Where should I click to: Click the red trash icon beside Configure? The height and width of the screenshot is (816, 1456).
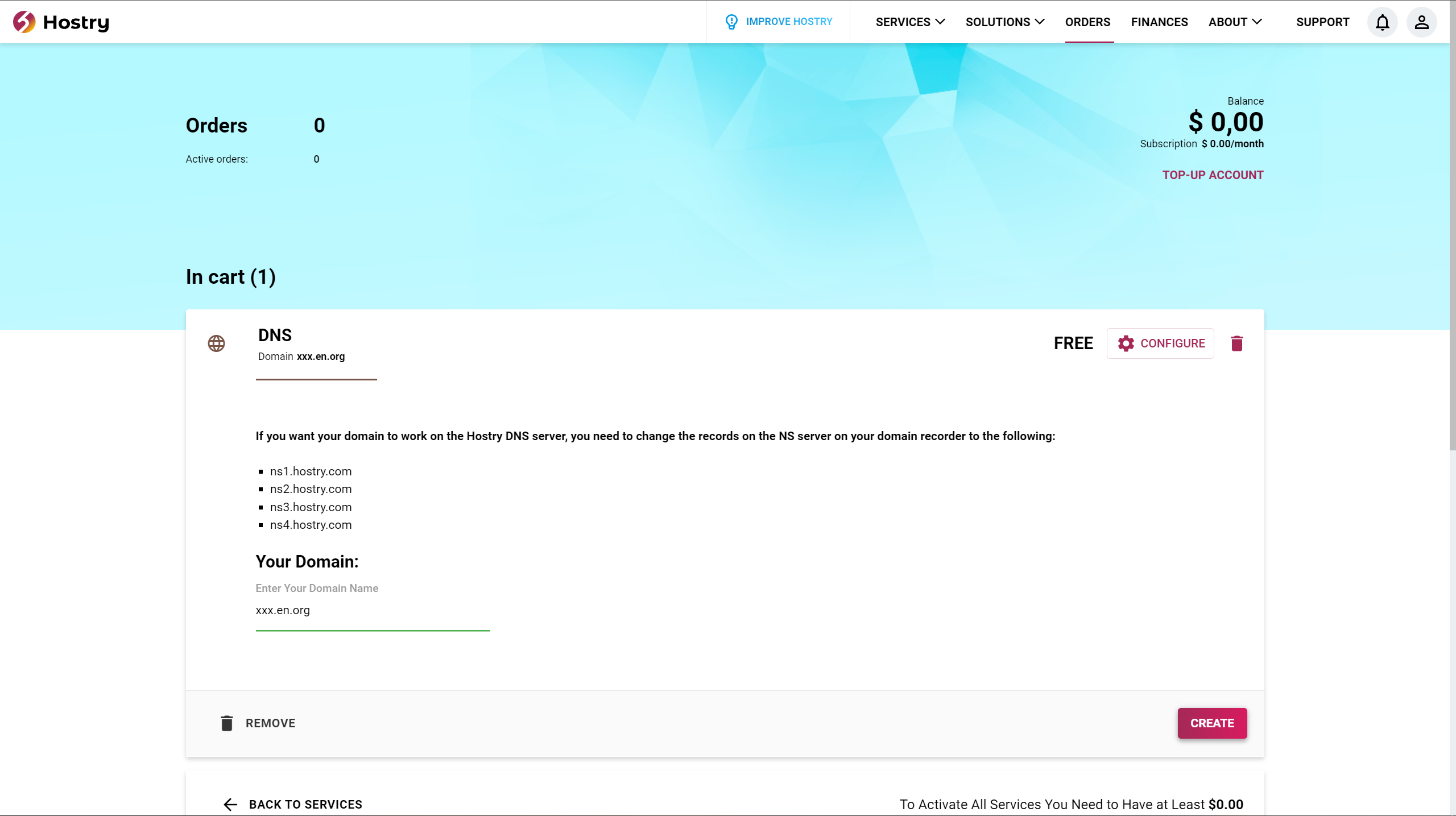pos(1236,343)
